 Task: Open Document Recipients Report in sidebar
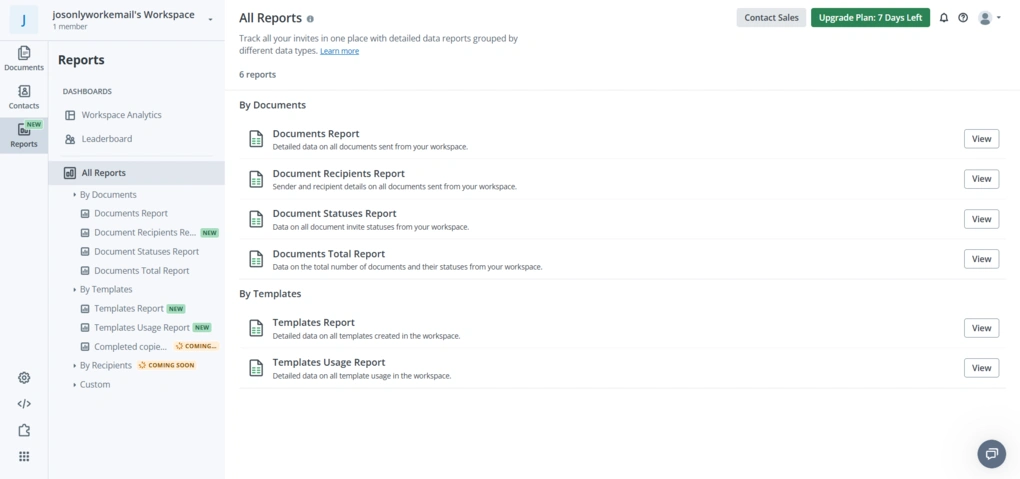pyautogui.click(x=145, y=232)
